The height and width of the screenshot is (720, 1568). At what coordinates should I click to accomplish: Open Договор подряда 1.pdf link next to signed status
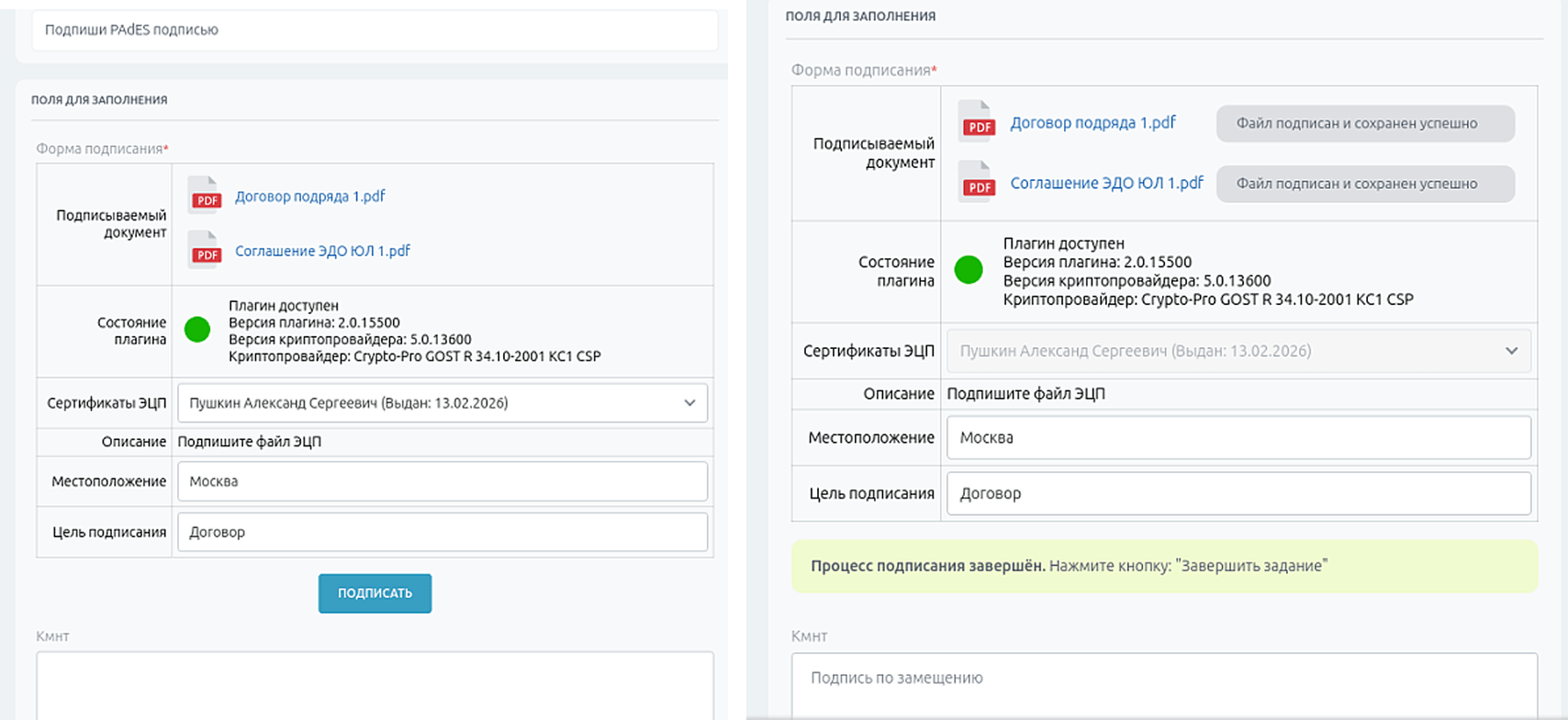1092,123
